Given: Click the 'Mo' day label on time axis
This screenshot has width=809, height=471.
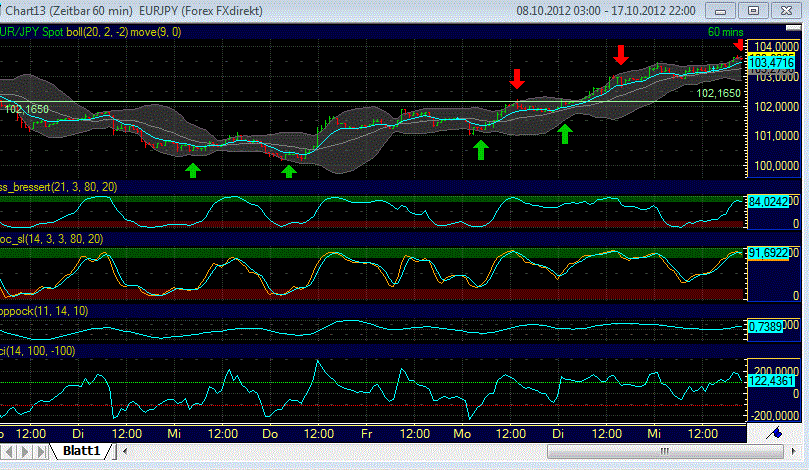Looking at the screenshot, I should tap(462, 434).
